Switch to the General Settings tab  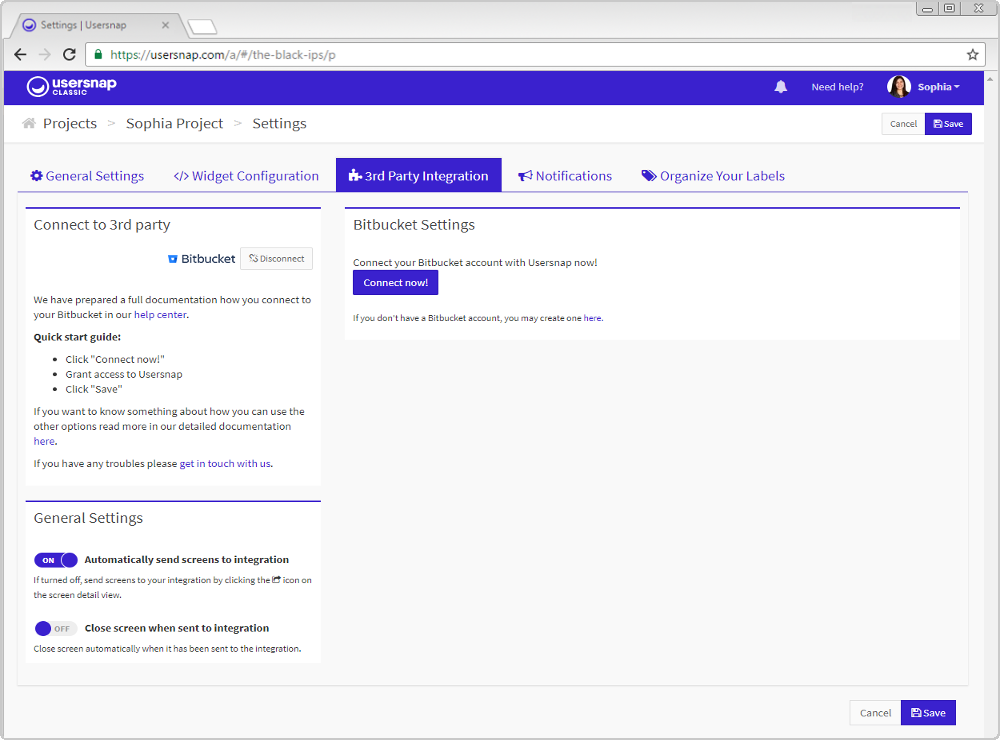(x=87, y=175)
